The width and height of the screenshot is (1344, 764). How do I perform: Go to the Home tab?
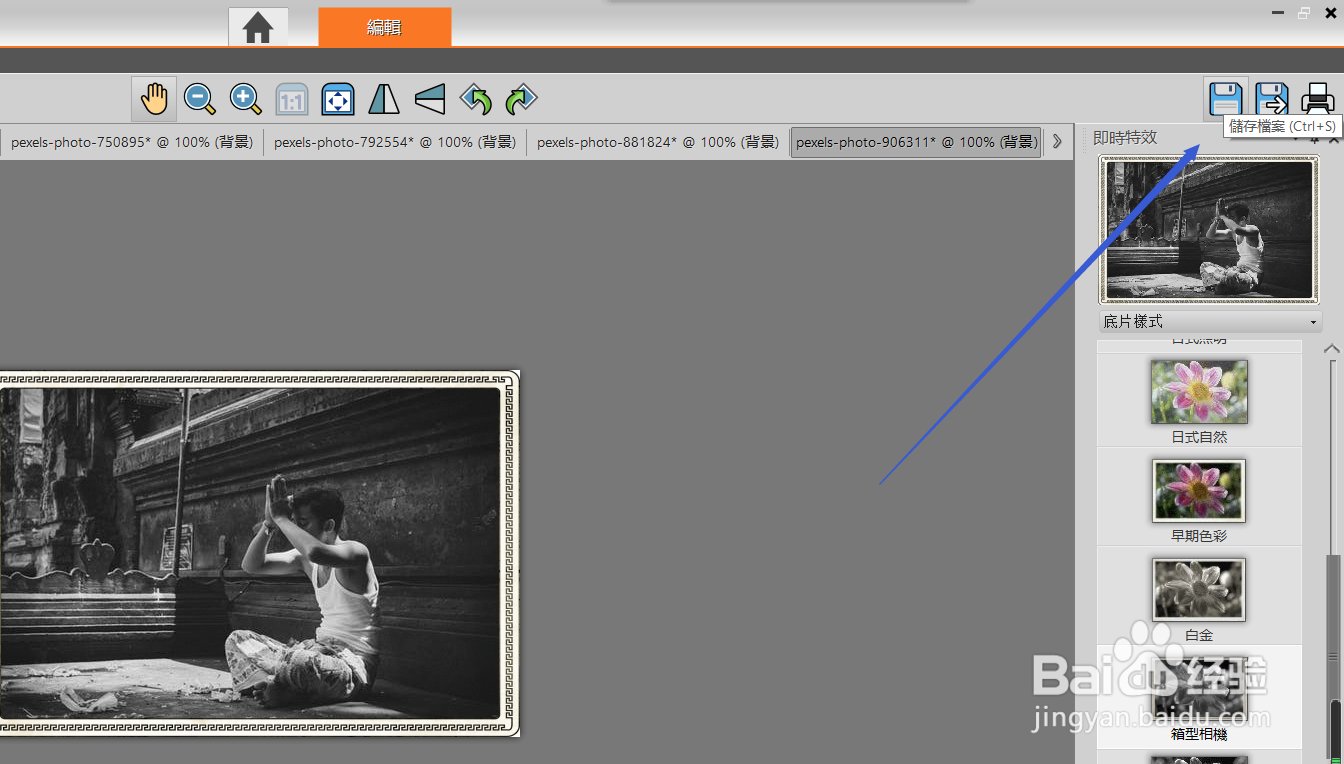coord(258,27)
